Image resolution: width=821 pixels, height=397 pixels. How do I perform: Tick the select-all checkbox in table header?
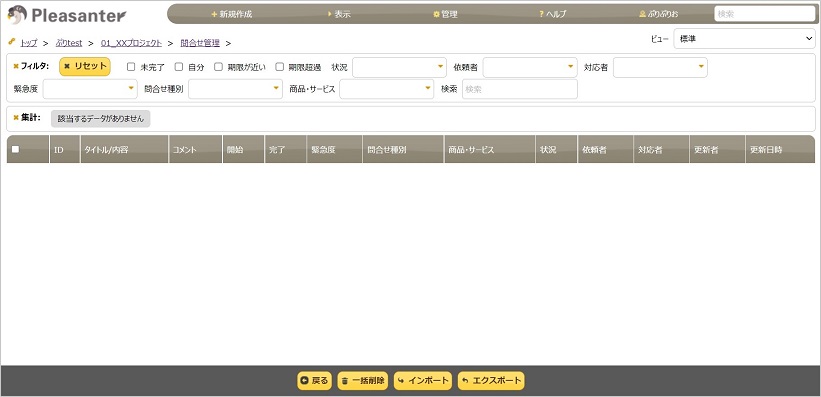click(x=16, y=149)
